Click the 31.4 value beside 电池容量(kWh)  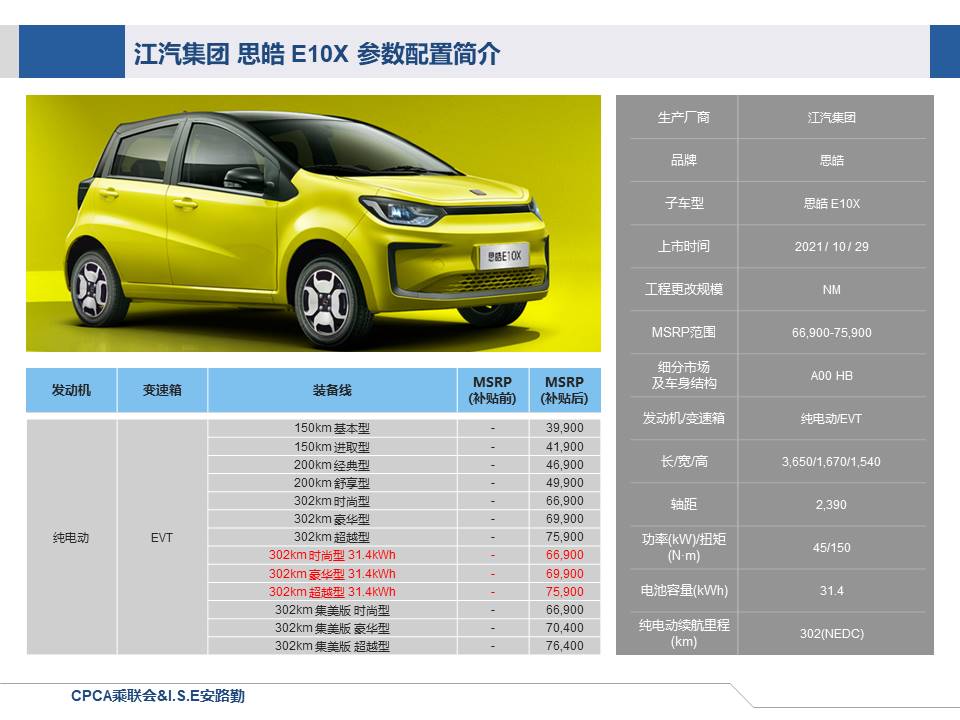point(831,591)
